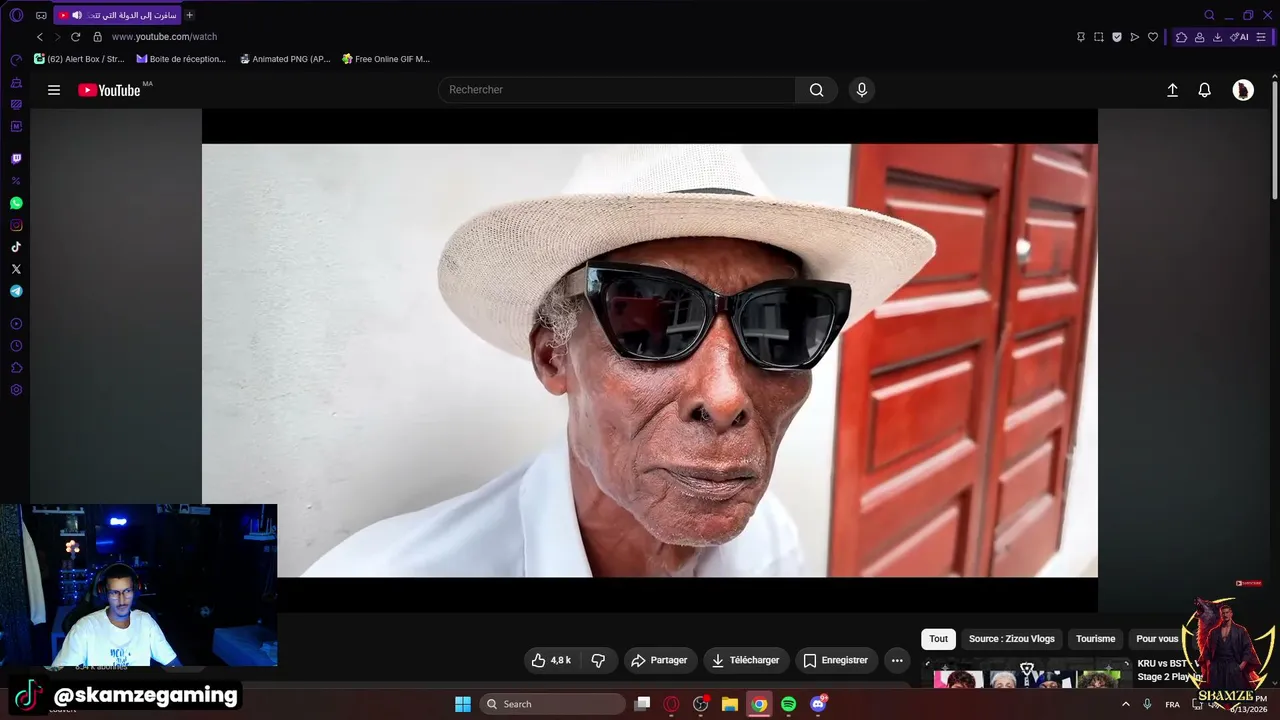The height and width of the screenshot is (720, 1280).
Task: Reload the current page
Action: tap(75, 37)
